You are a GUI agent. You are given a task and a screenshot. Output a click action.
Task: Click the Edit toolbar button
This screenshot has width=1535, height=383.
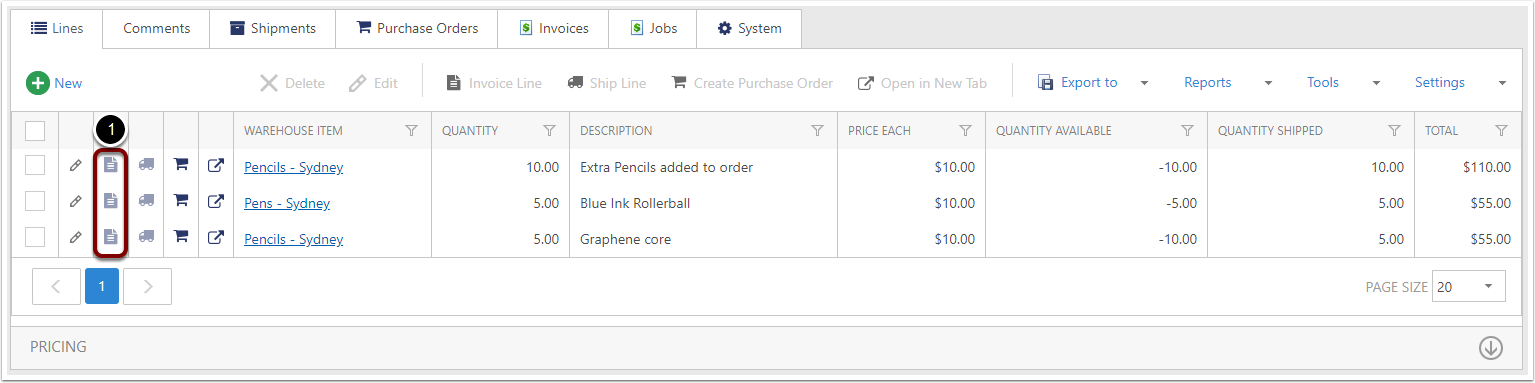[373, 83]
